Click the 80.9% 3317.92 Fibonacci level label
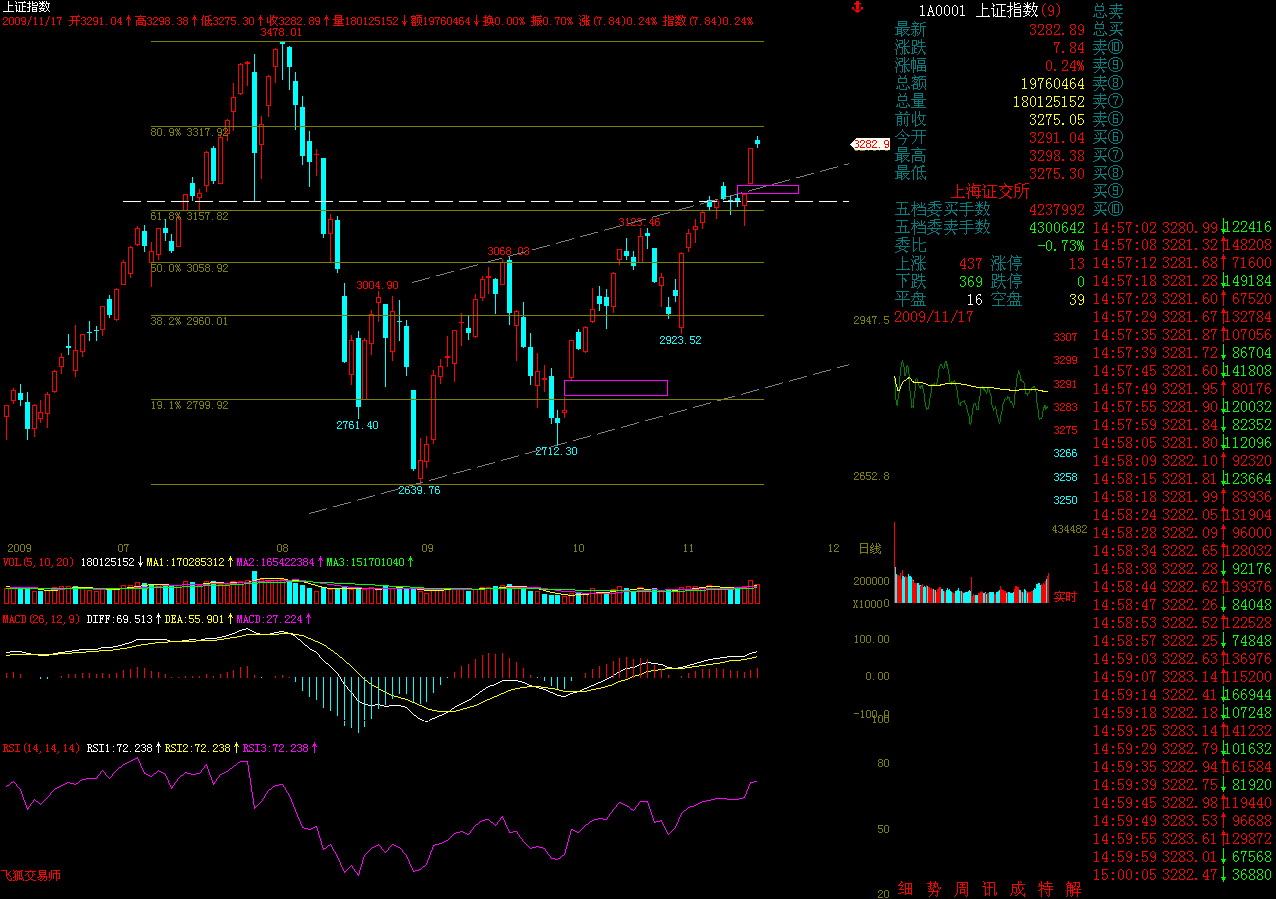This screenshot has width=1276, height=899. click(x=190, y=132)
